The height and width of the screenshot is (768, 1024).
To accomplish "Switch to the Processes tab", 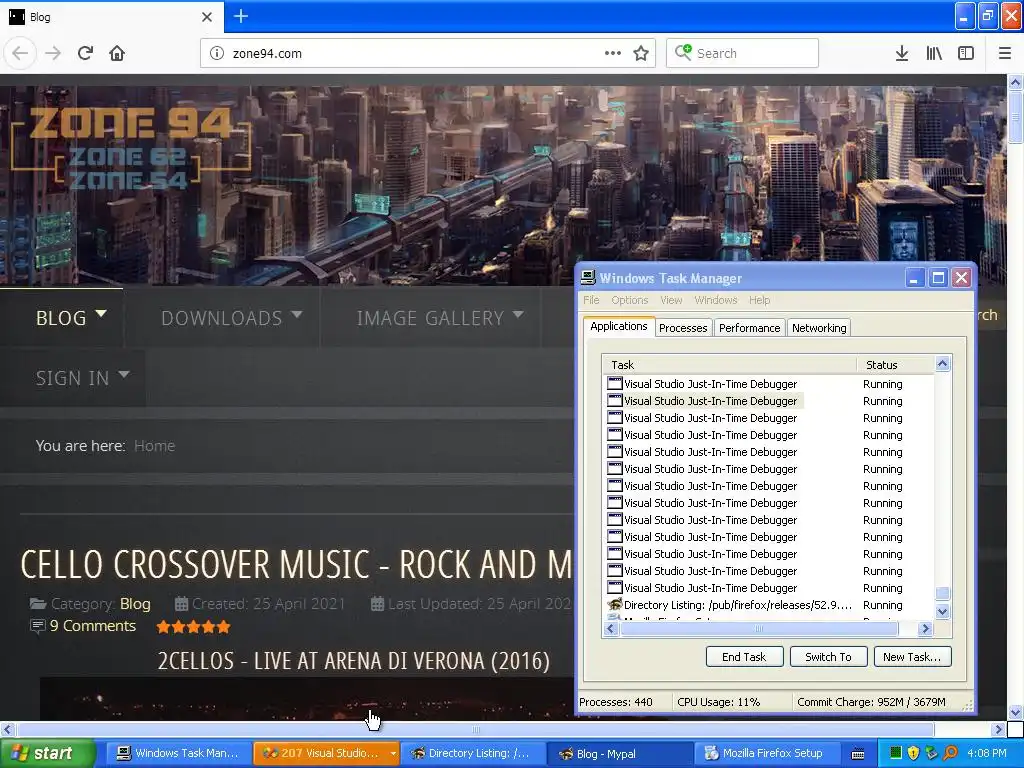I will point(683,328).
